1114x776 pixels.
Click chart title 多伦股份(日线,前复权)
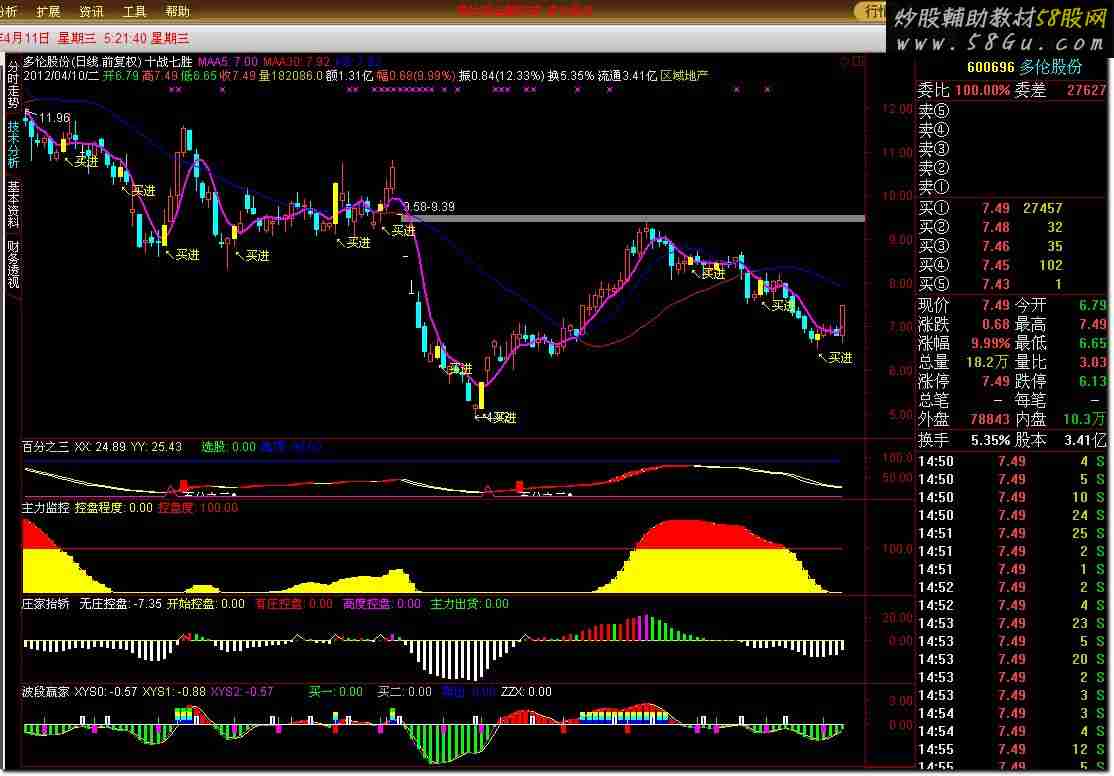click(82, 62)
